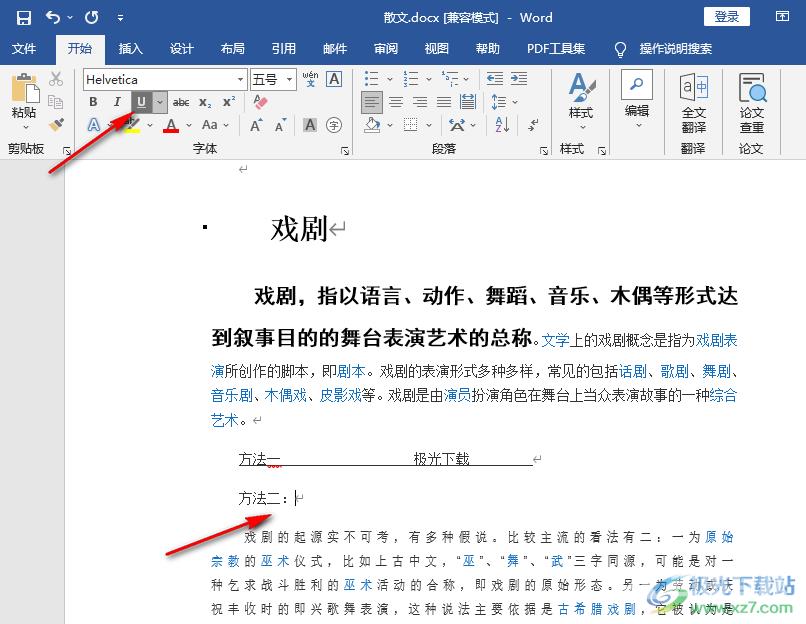Customize the quick access toolbar
This screenshot has height=624, width=806.
pos(120,18)
